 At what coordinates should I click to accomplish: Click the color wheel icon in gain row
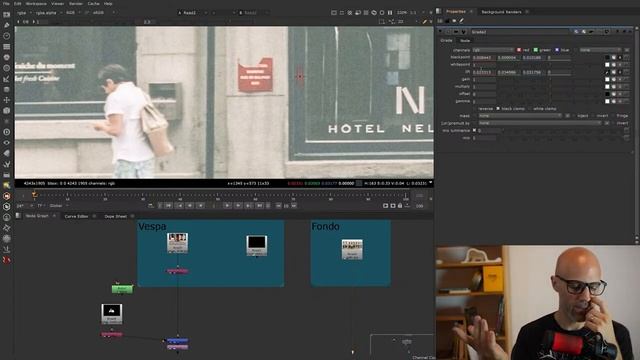pyautogui.click(x=613, y=79)
